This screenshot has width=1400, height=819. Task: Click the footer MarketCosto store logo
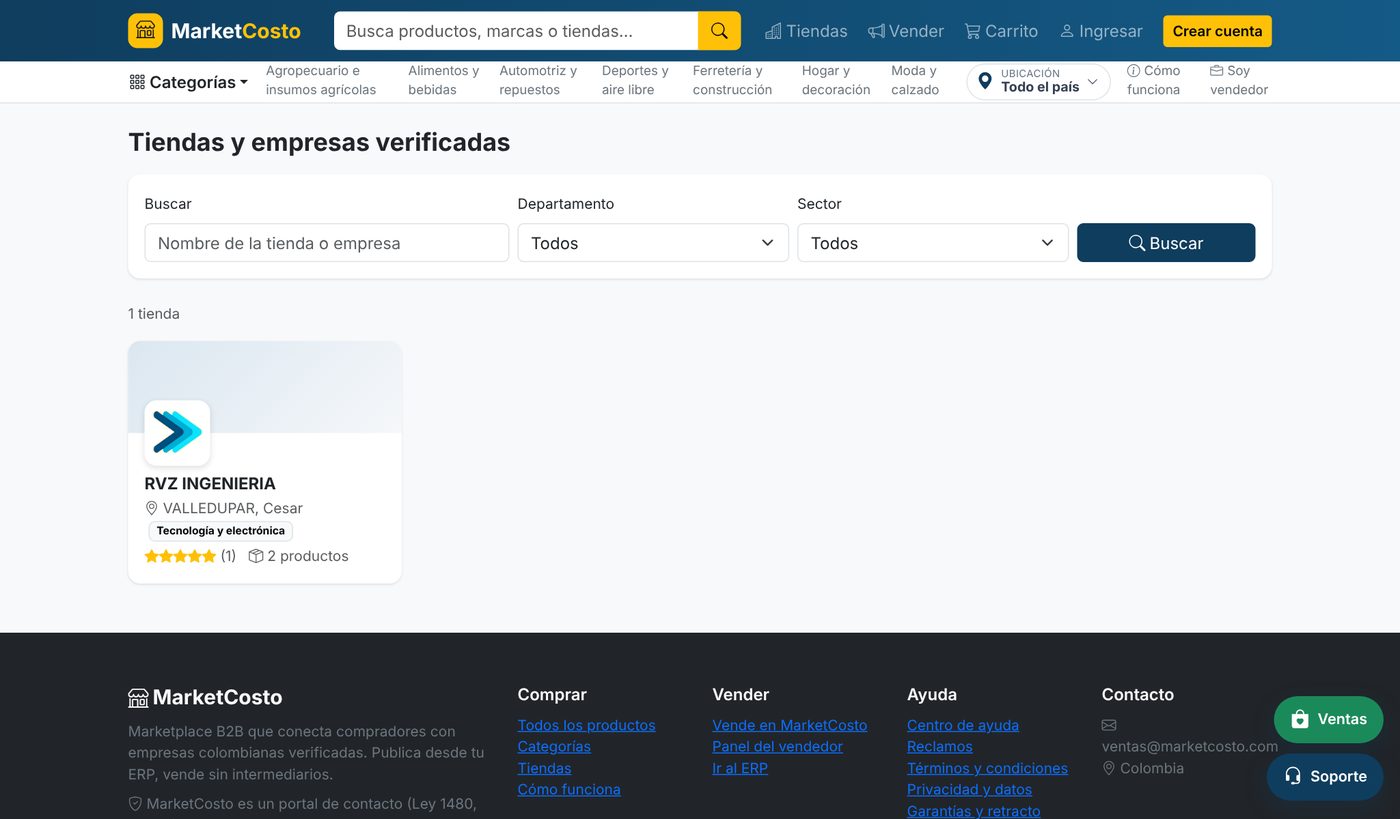pos(205,697)
